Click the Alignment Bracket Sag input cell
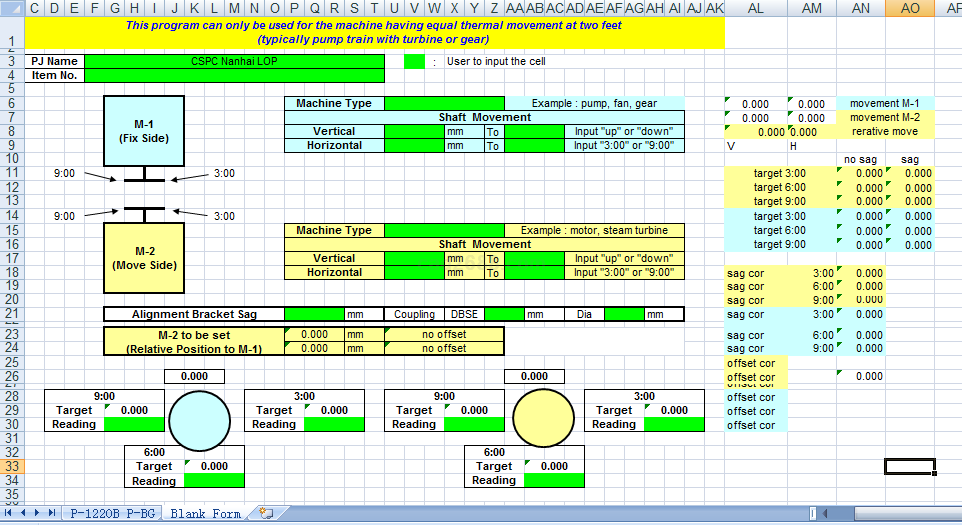Image resolution: width=962 pixels, height=525 pixels. pos(314,314)
